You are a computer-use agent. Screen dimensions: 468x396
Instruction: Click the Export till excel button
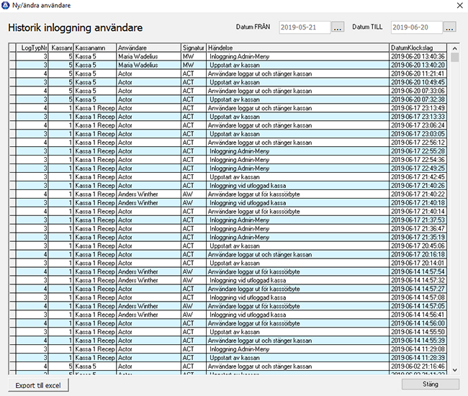point(38,385)
